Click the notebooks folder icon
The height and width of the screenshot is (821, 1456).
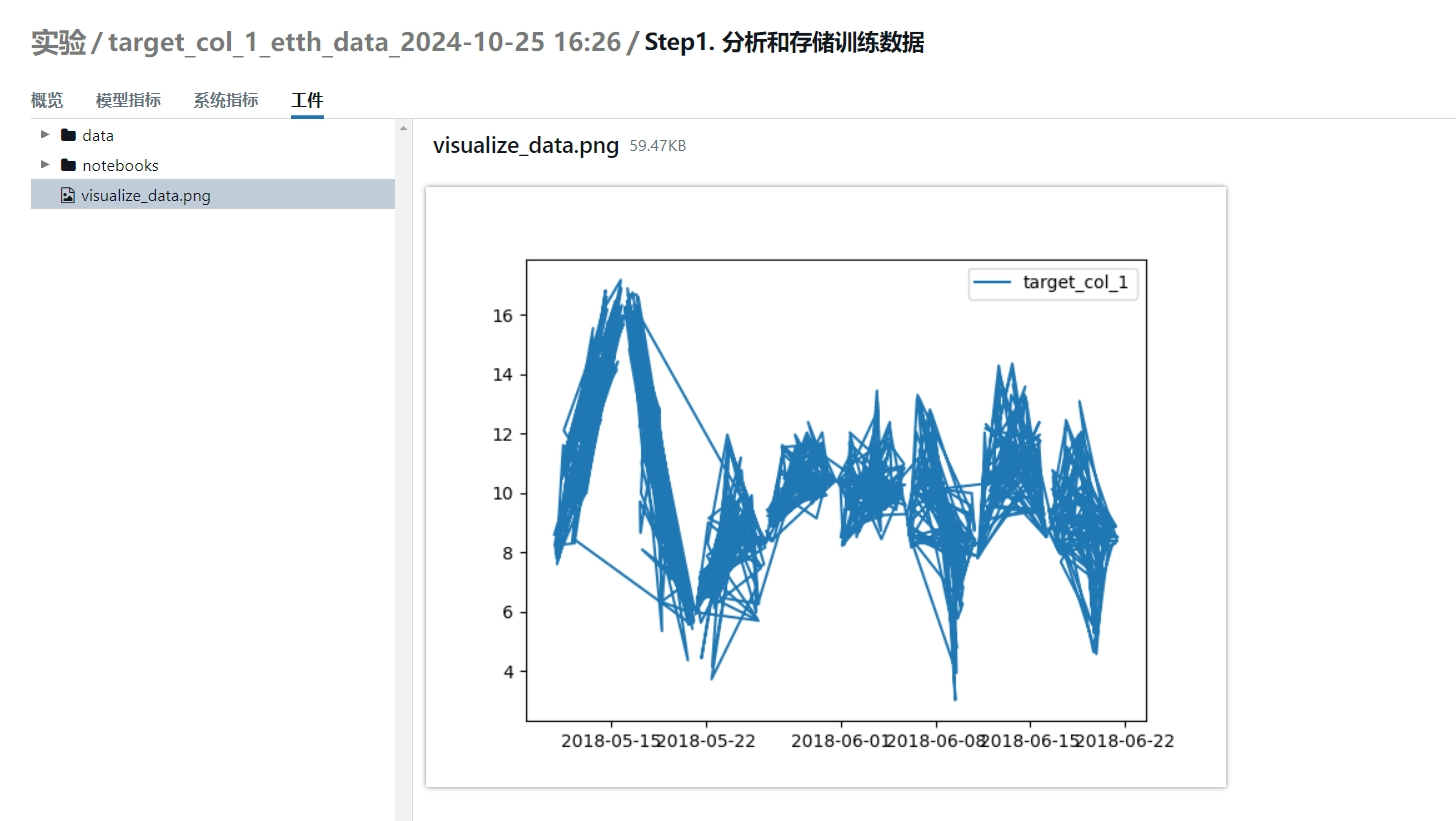coord(68,165)
